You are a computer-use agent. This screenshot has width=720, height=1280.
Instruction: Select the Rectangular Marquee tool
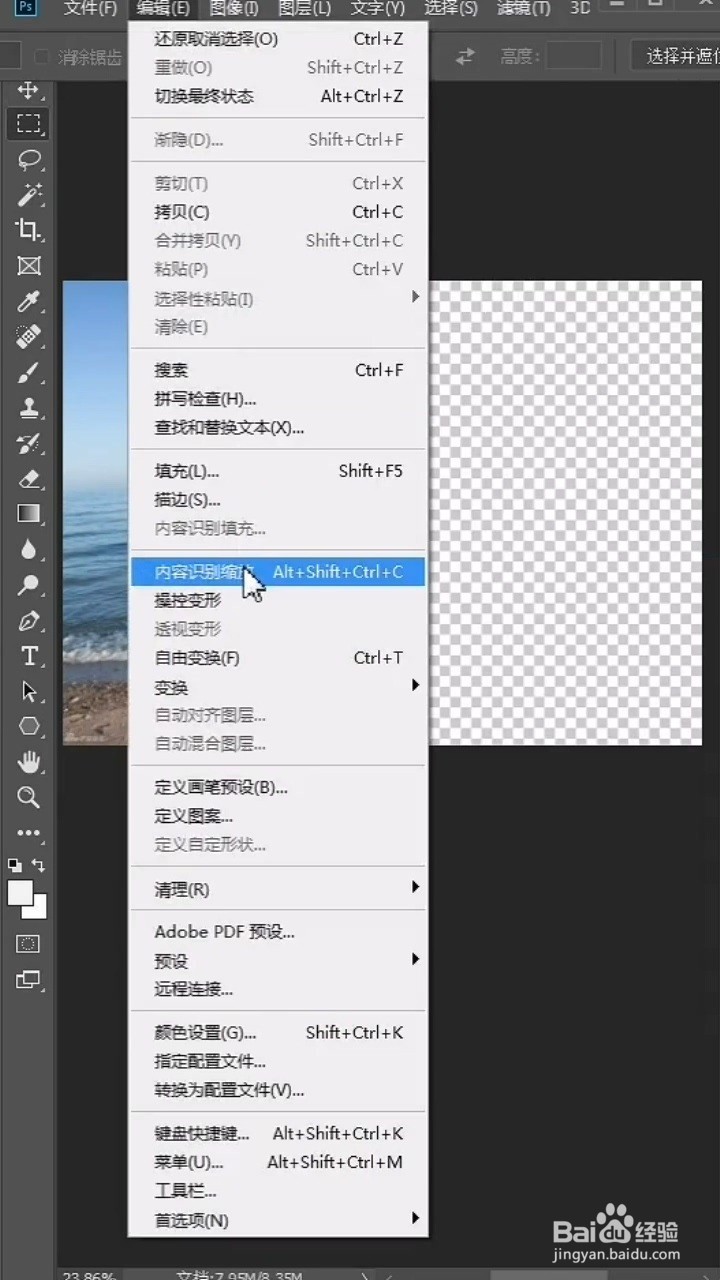coord(28,124)
